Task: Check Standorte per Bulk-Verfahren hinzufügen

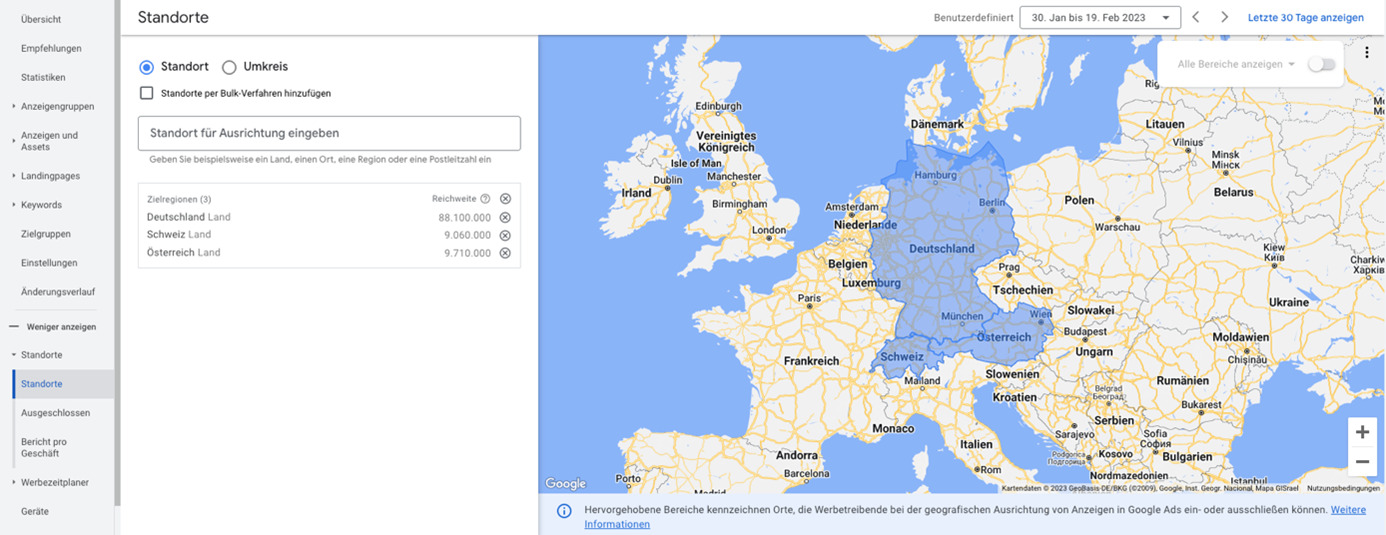Action: (147, 93)
